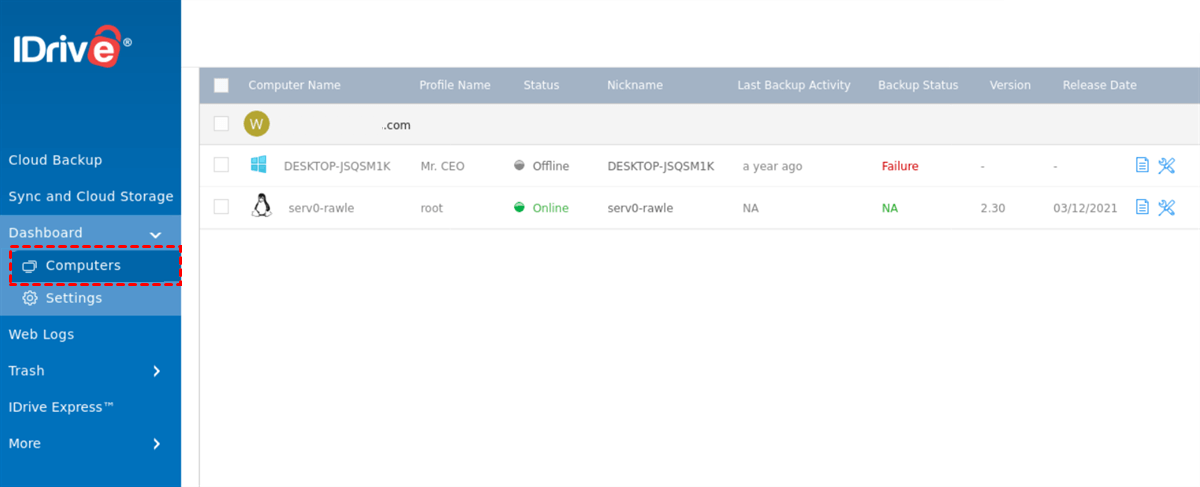The height and width of the screenshot is (487, 1200).
Task: Check the serv0-rawle row checkbox
Action: click(x=221, y=208)
